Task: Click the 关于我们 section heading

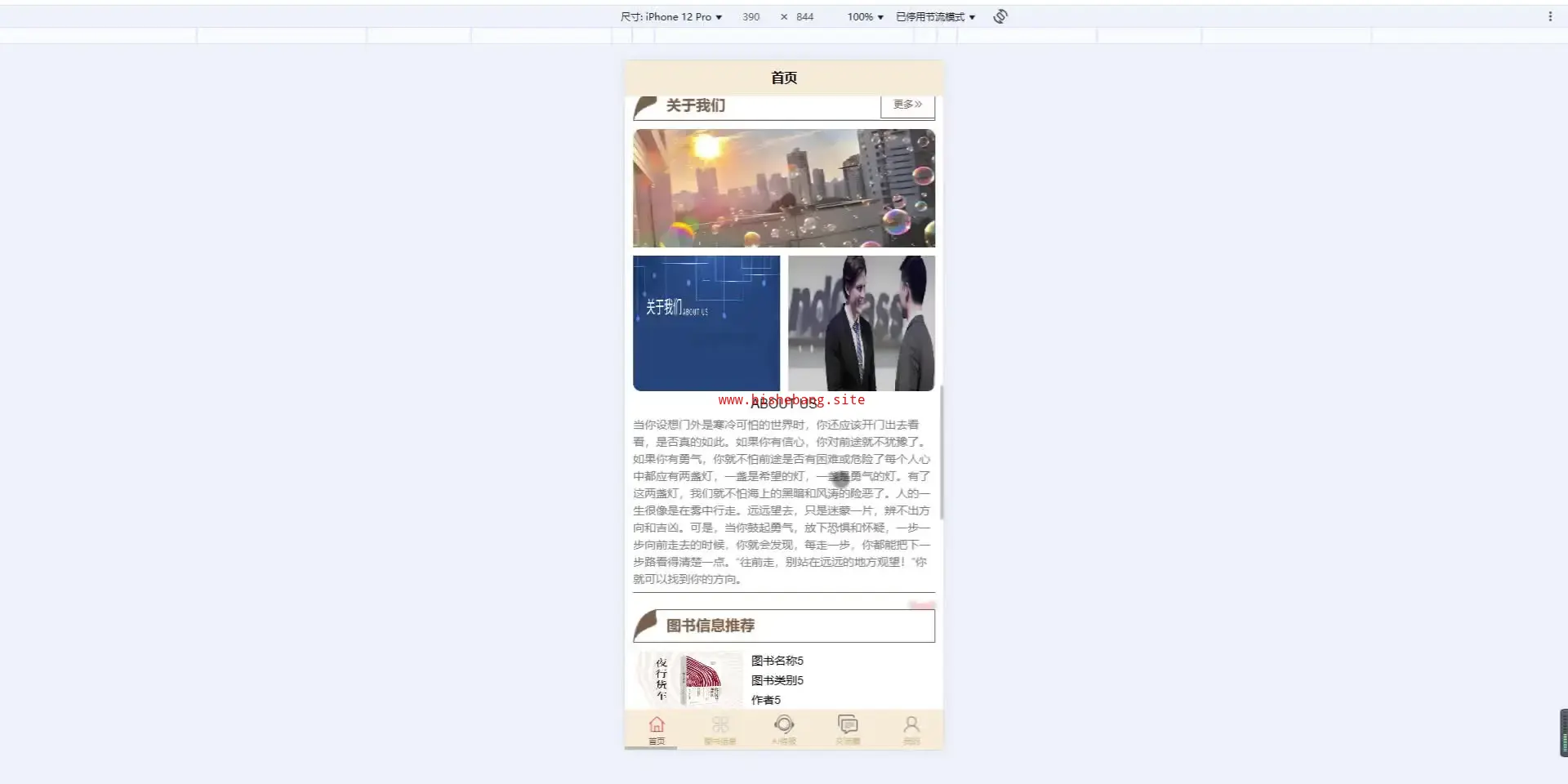Action: 696,105
